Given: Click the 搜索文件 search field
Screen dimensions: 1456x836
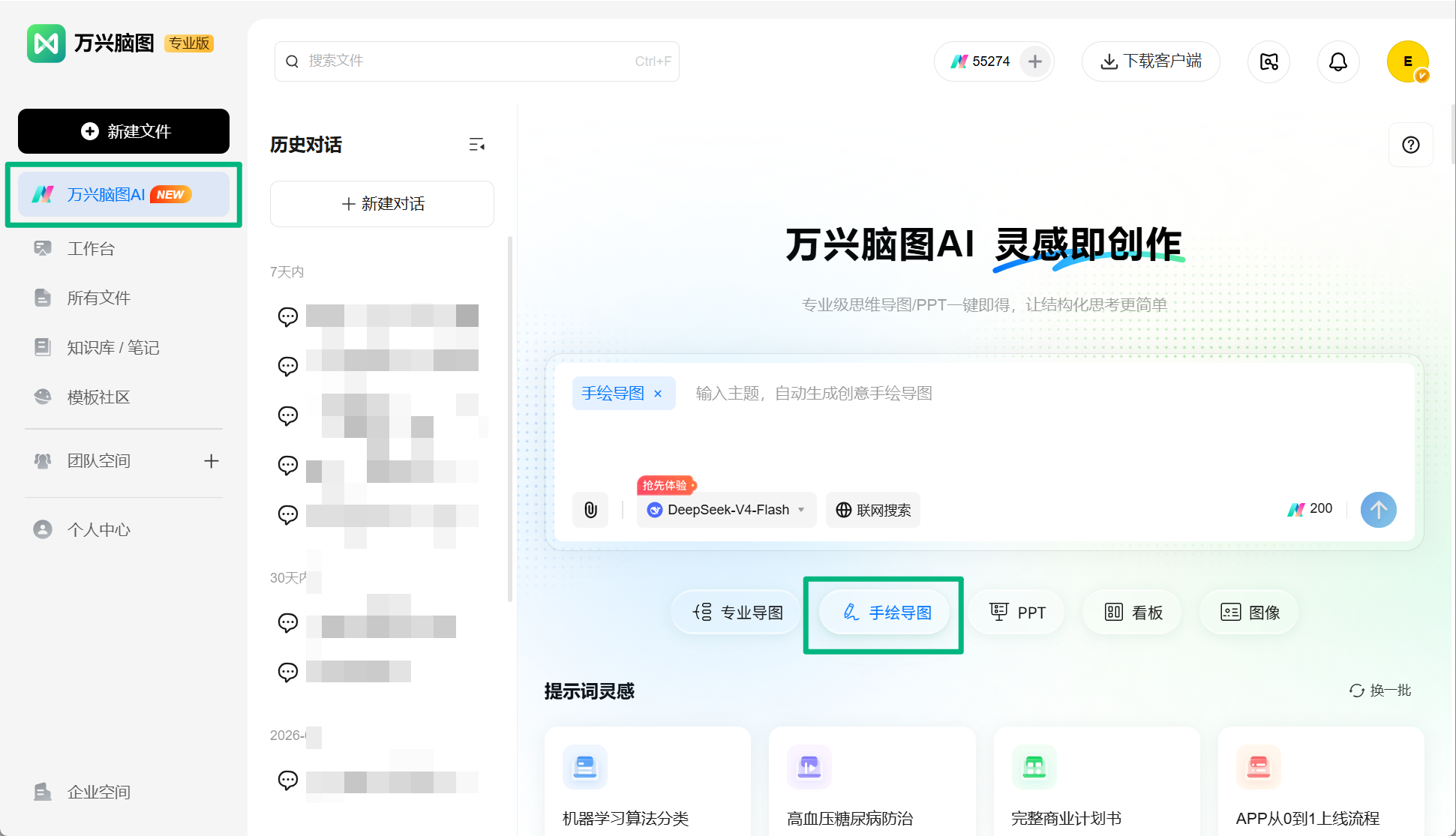Looking at the screenshot, I should [477, 61].
